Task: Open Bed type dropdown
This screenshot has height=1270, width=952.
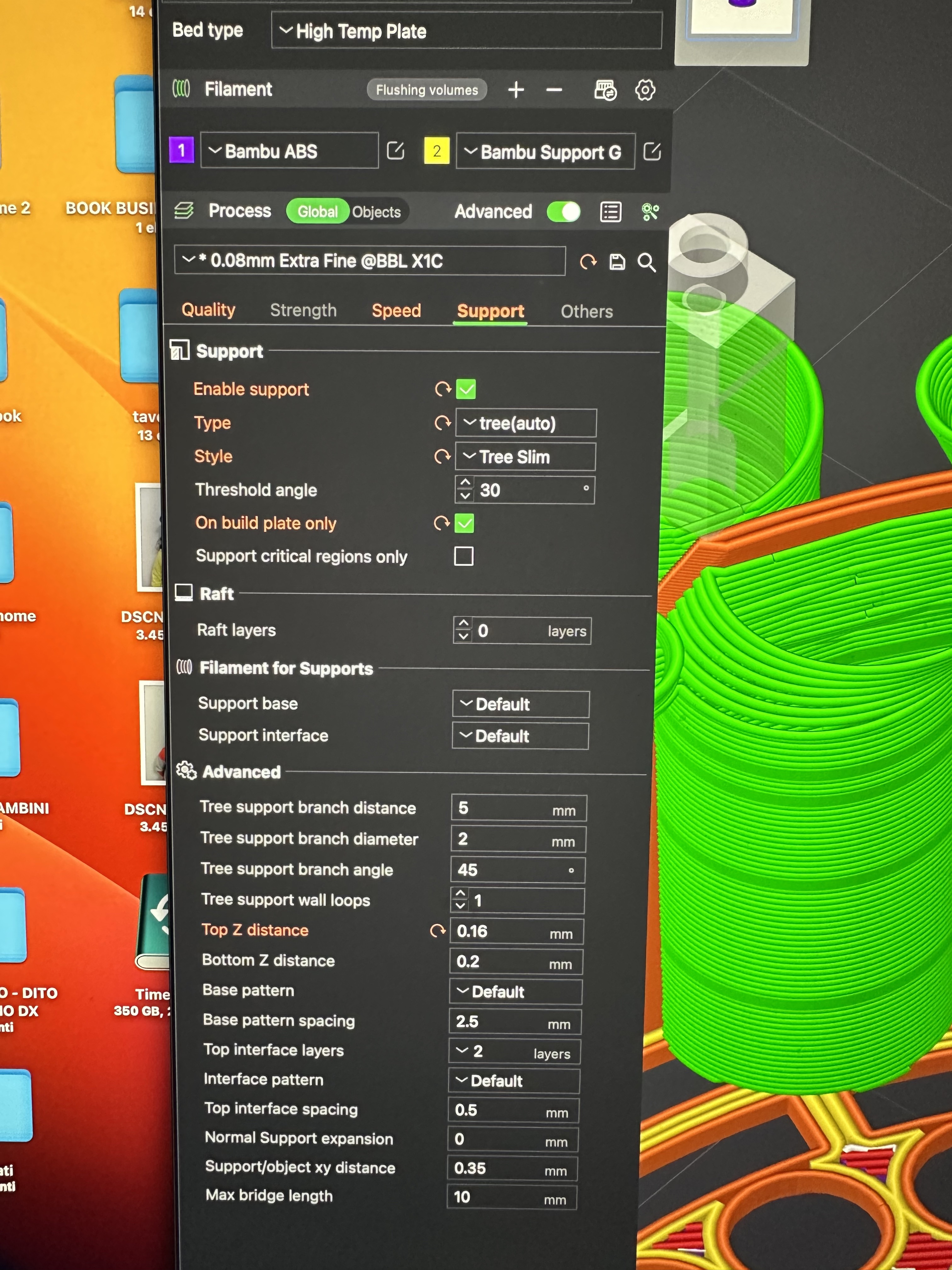Action: (x=467, y=31)
